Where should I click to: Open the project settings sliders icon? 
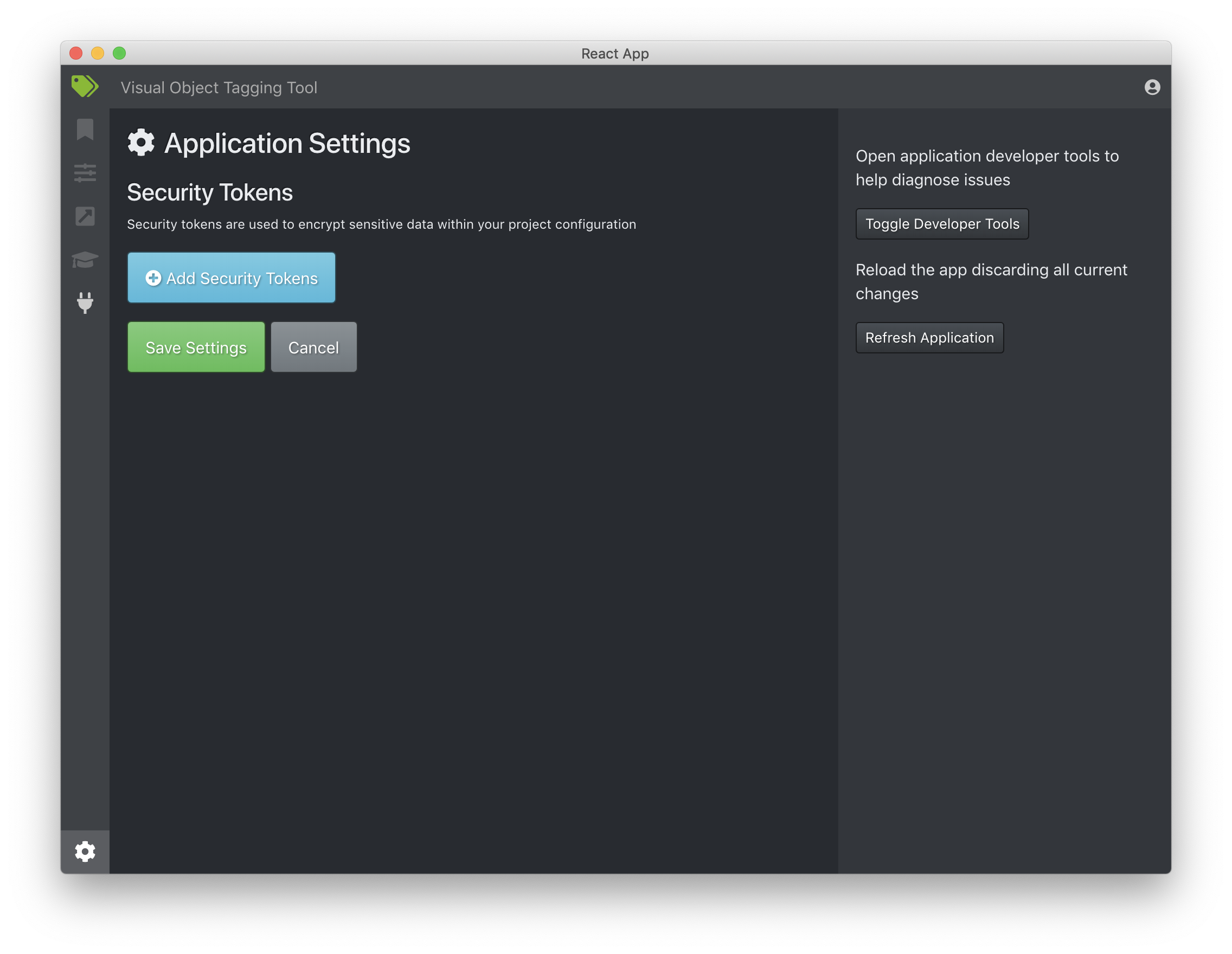point(85,173)
